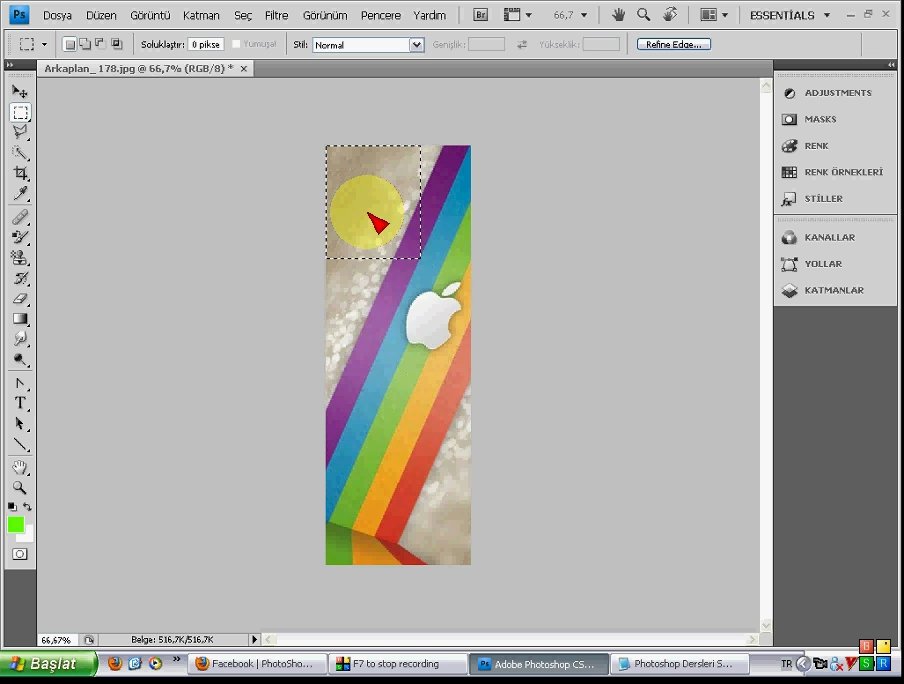
Task: Select the Line shape tool
Action: [x=20, y=444]
